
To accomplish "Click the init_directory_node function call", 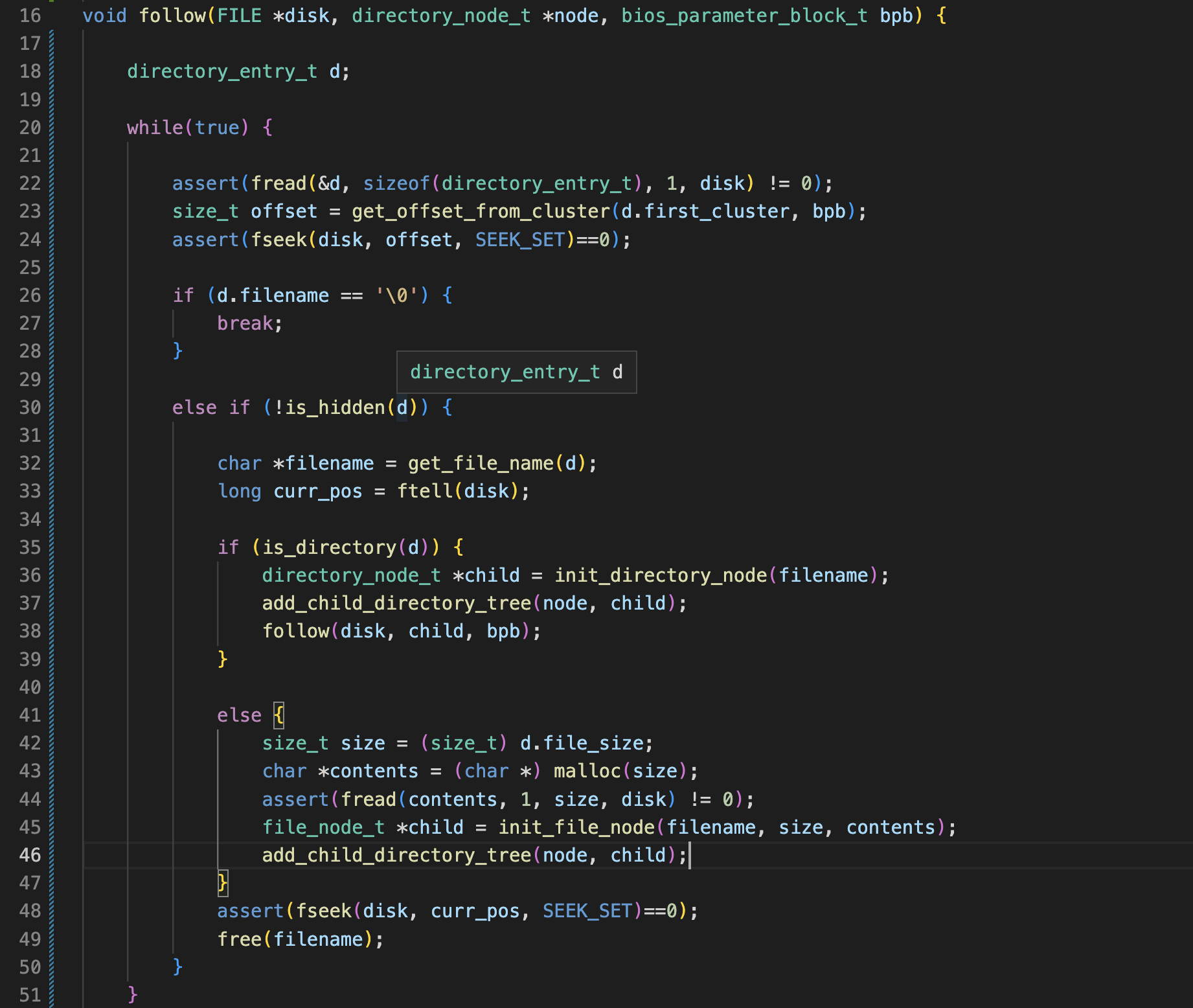I will [x=660, y=575].
